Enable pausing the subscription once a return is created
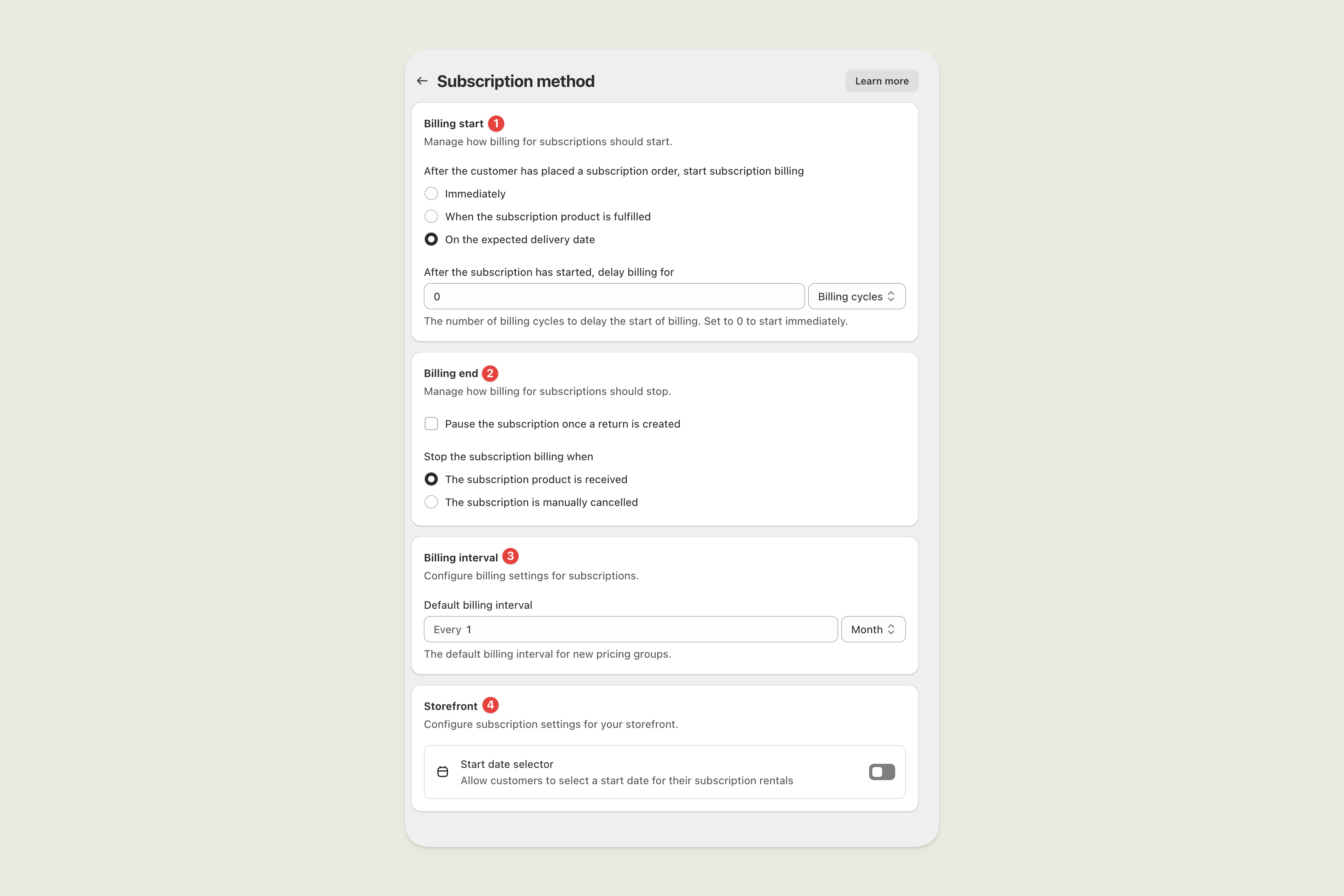Screen dimensions: 1344x896 coord(431,424)
